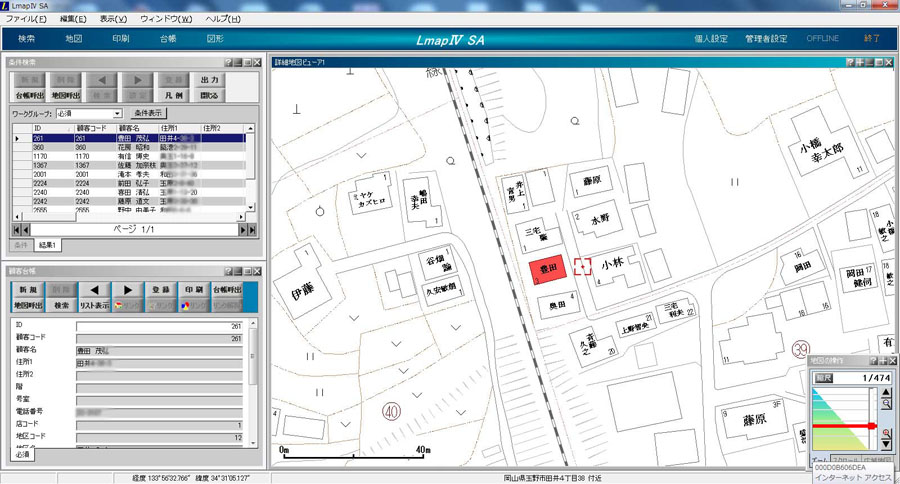This screenshot has height=484, width=900.
Task: Switch to the 結果1 tab
Action: pos(49,244)
